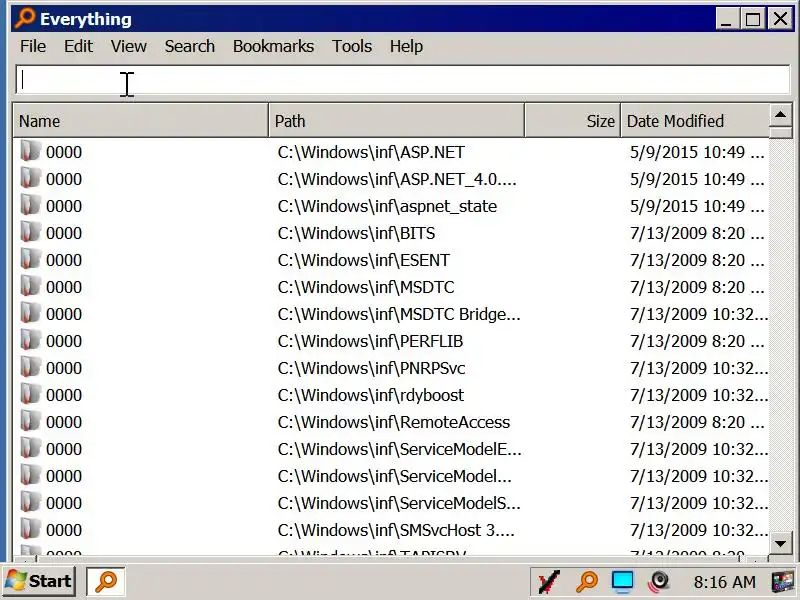The width and height of the screenshot is (800, 600).
Task: Click path C:\Windows\inf\MSDTC Bridge...
Action: [x=399, y=314]
